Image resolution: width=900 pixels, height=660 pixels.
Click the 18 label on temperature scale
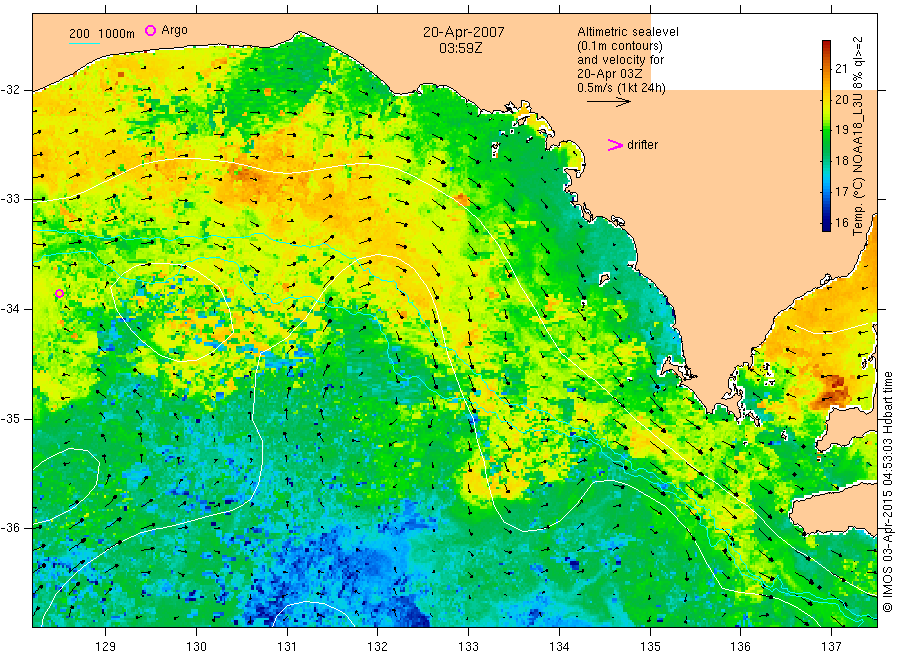(841, 160)
